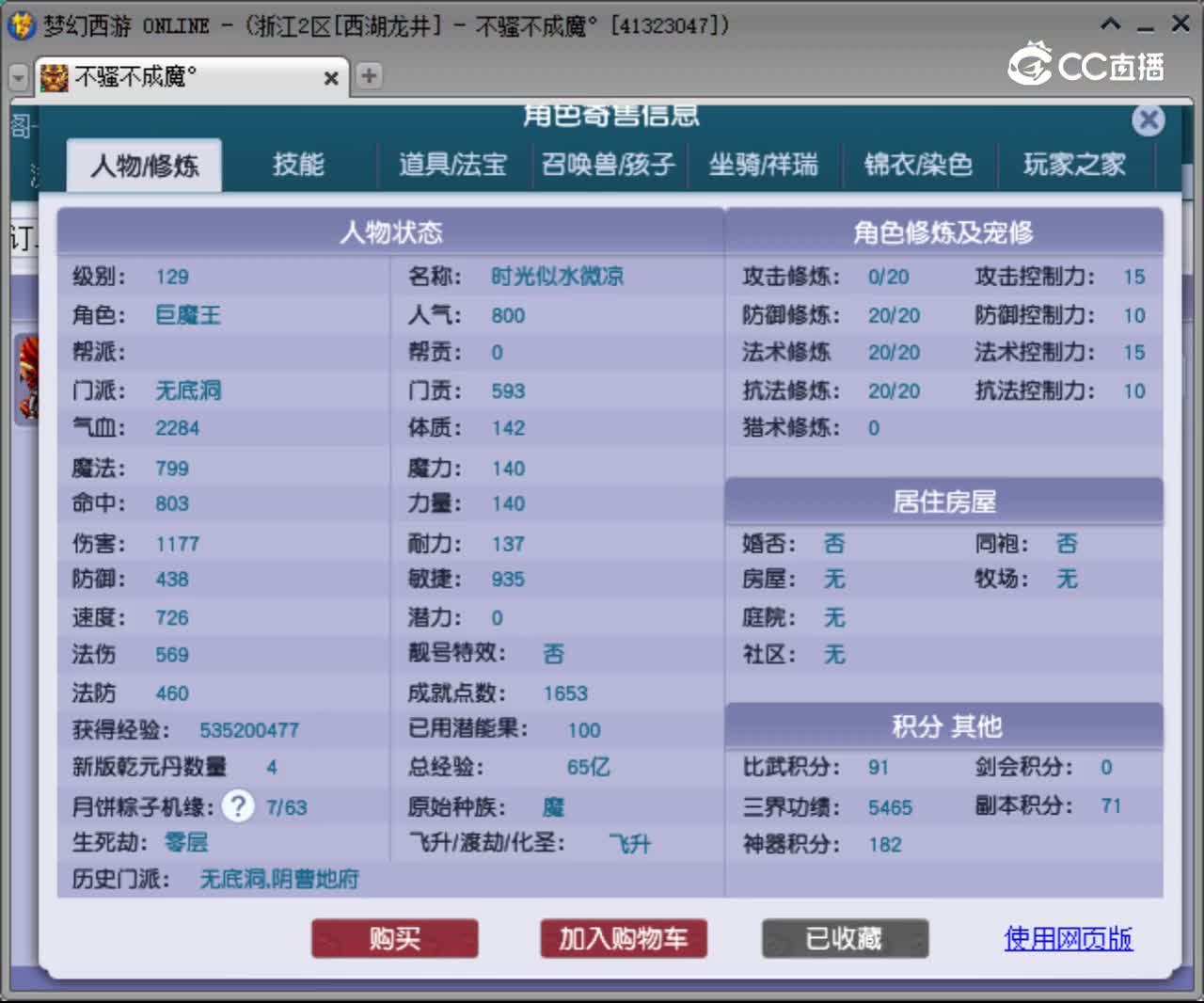This screenshot has width=1204, height=1003.
Task: Click the 获得经验 value 535200477
Action: pyautogui.click(x=249, y=730)
